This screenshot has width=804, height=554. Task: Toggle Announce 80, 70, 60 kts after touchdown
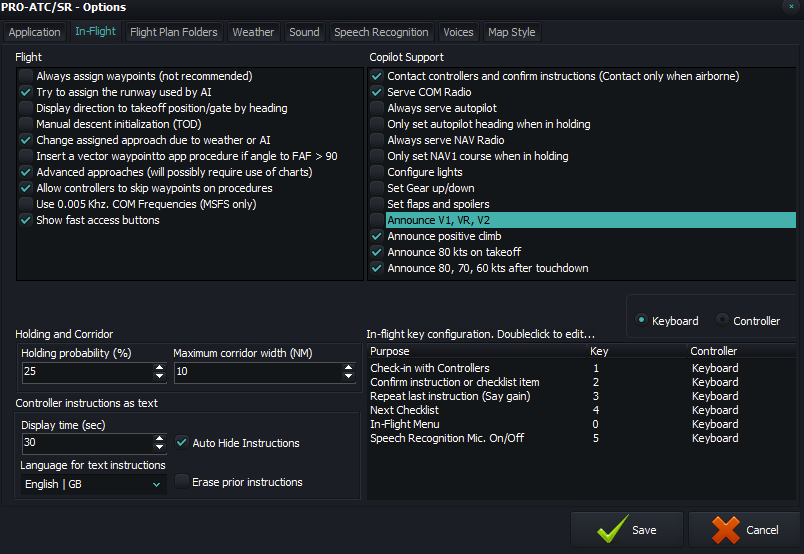377,268
